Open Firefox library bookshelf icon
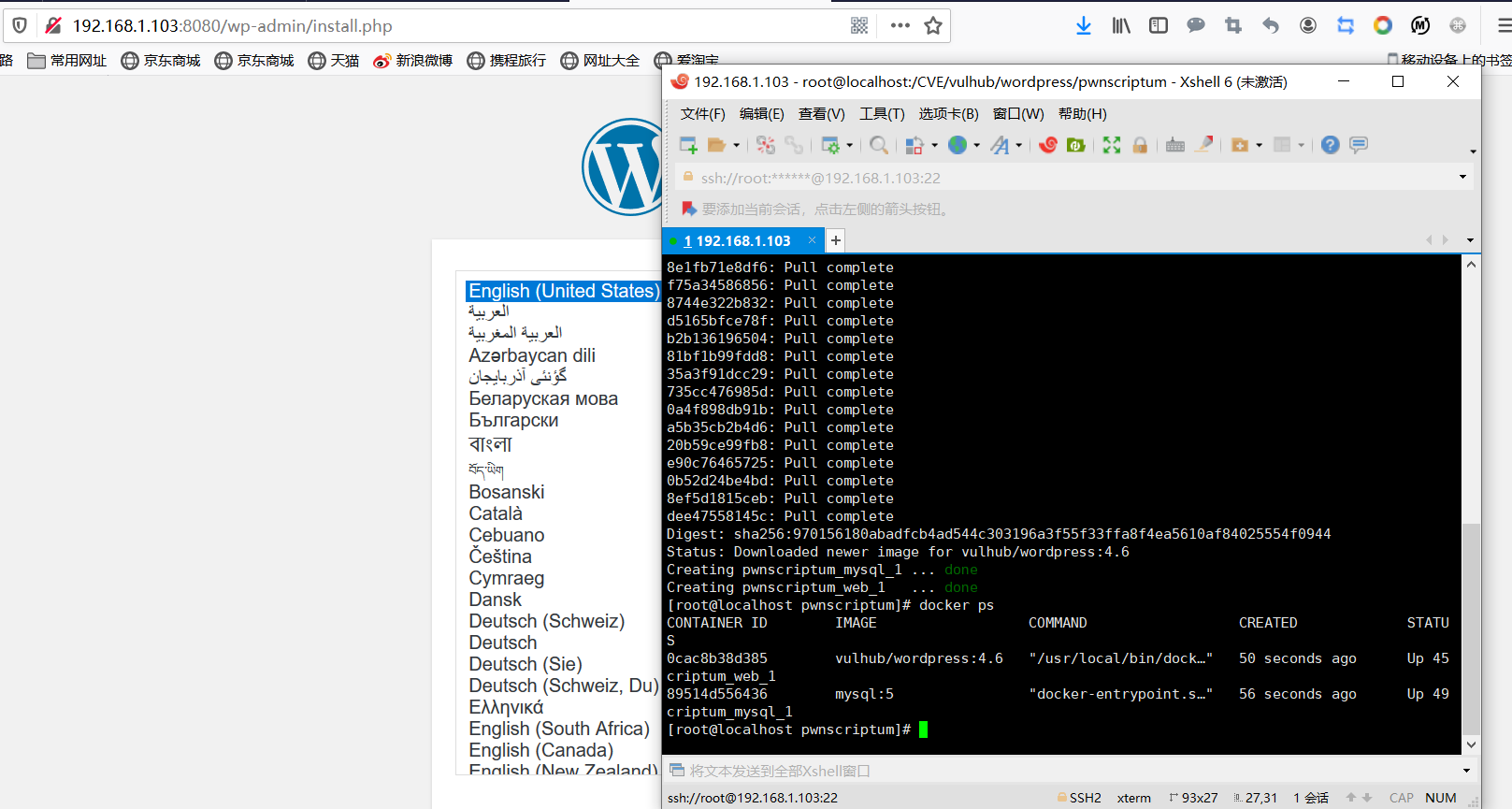This screenshot has height=809, width=1512. tap(1121, 26)
